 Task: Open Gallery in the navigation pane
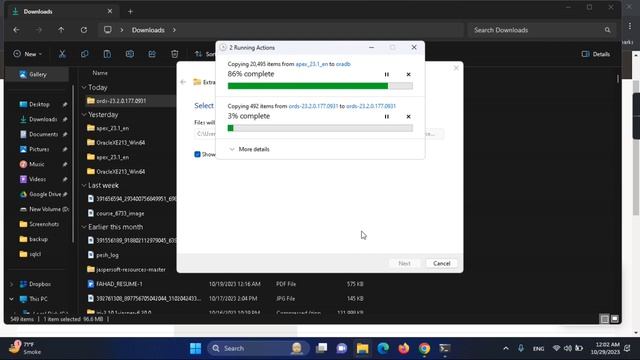38,74
